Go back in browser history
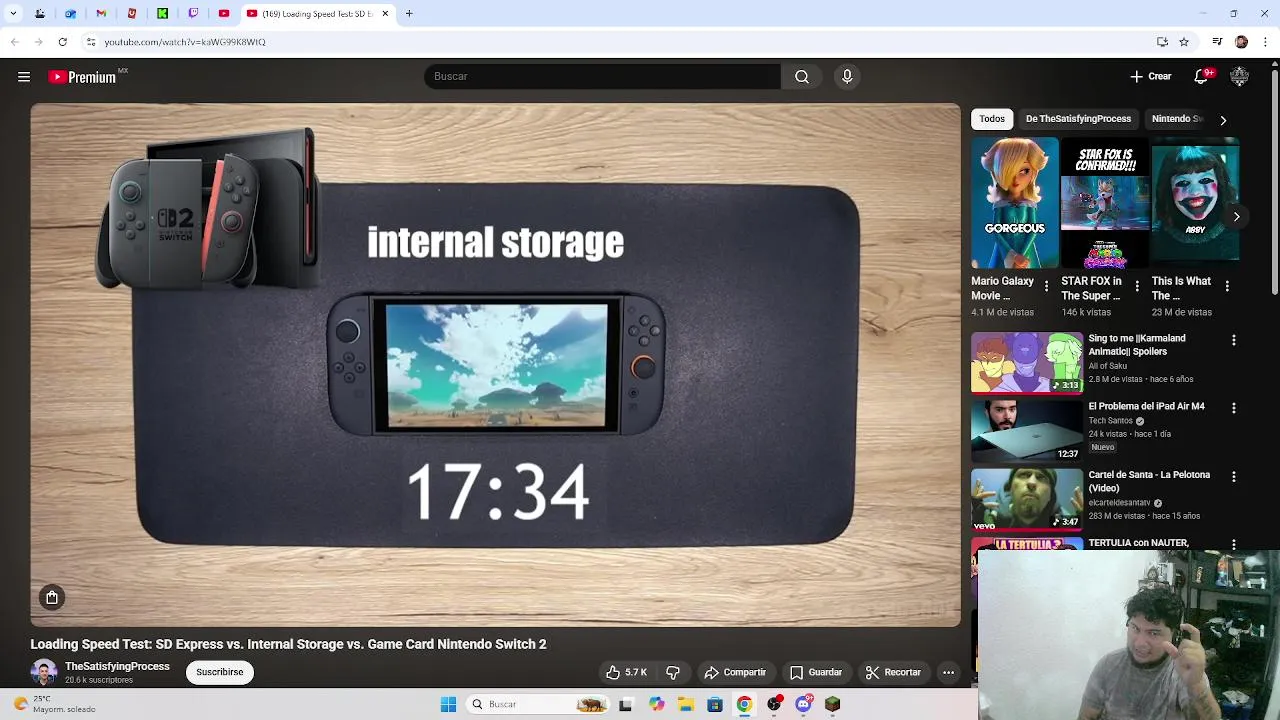 coord(14,42)
